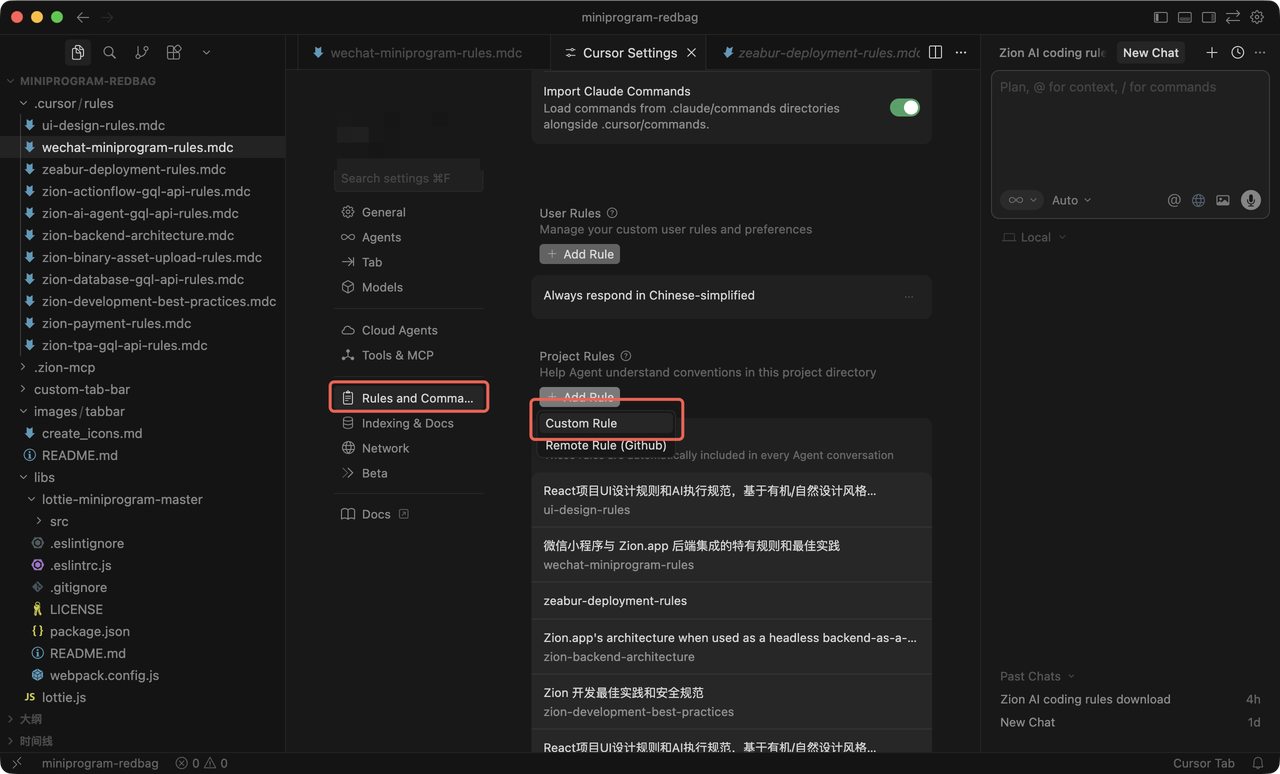Open the Local environment dropdown
The height and width of the screenshot is (774, 1280).
point(1035,237)
